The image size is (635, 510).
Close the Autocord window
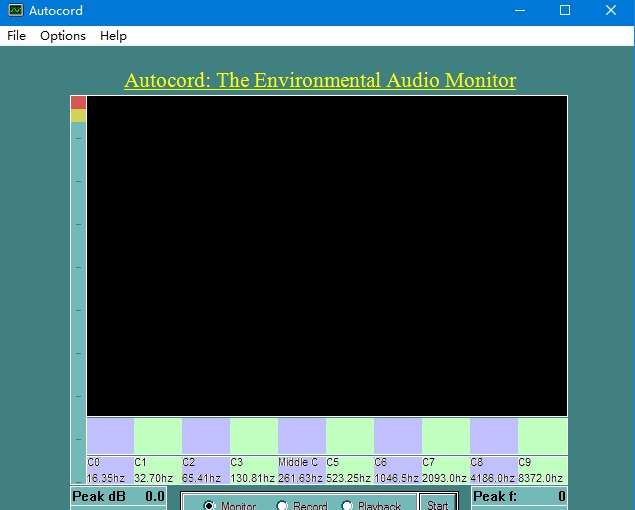coord(610,11)
